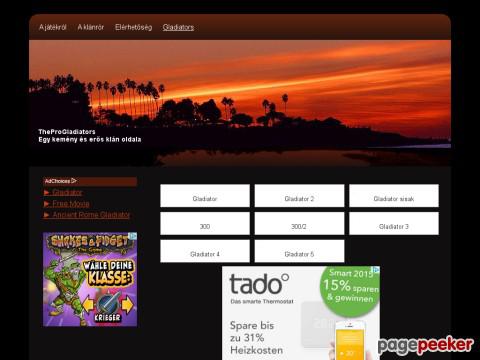This screenshot has height=360, width=480.
Task: Click the ad info icon on tado banner
Action: click(x=376, y=270)
